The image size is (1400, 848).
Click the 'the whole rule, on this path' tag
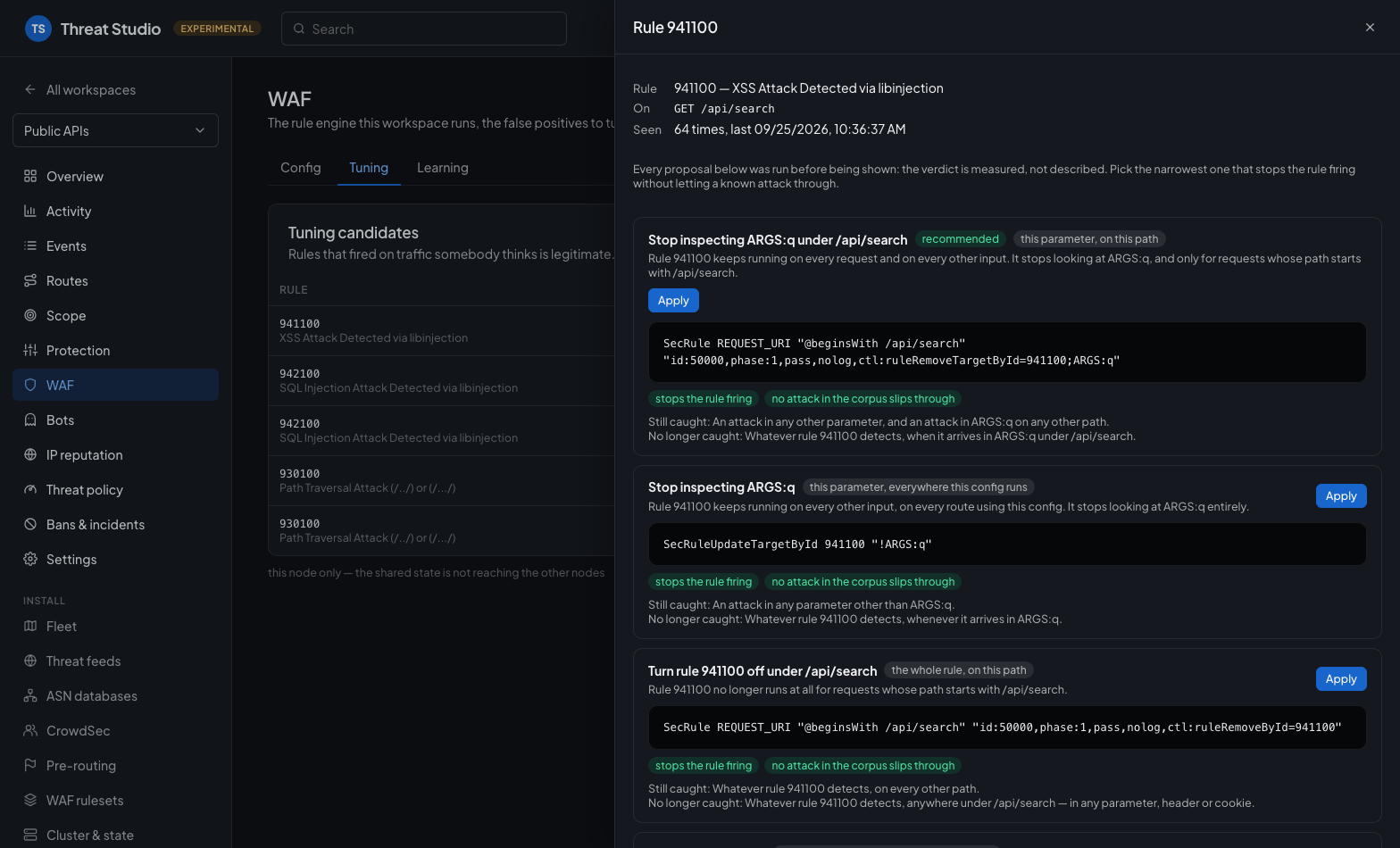point(959,670)
